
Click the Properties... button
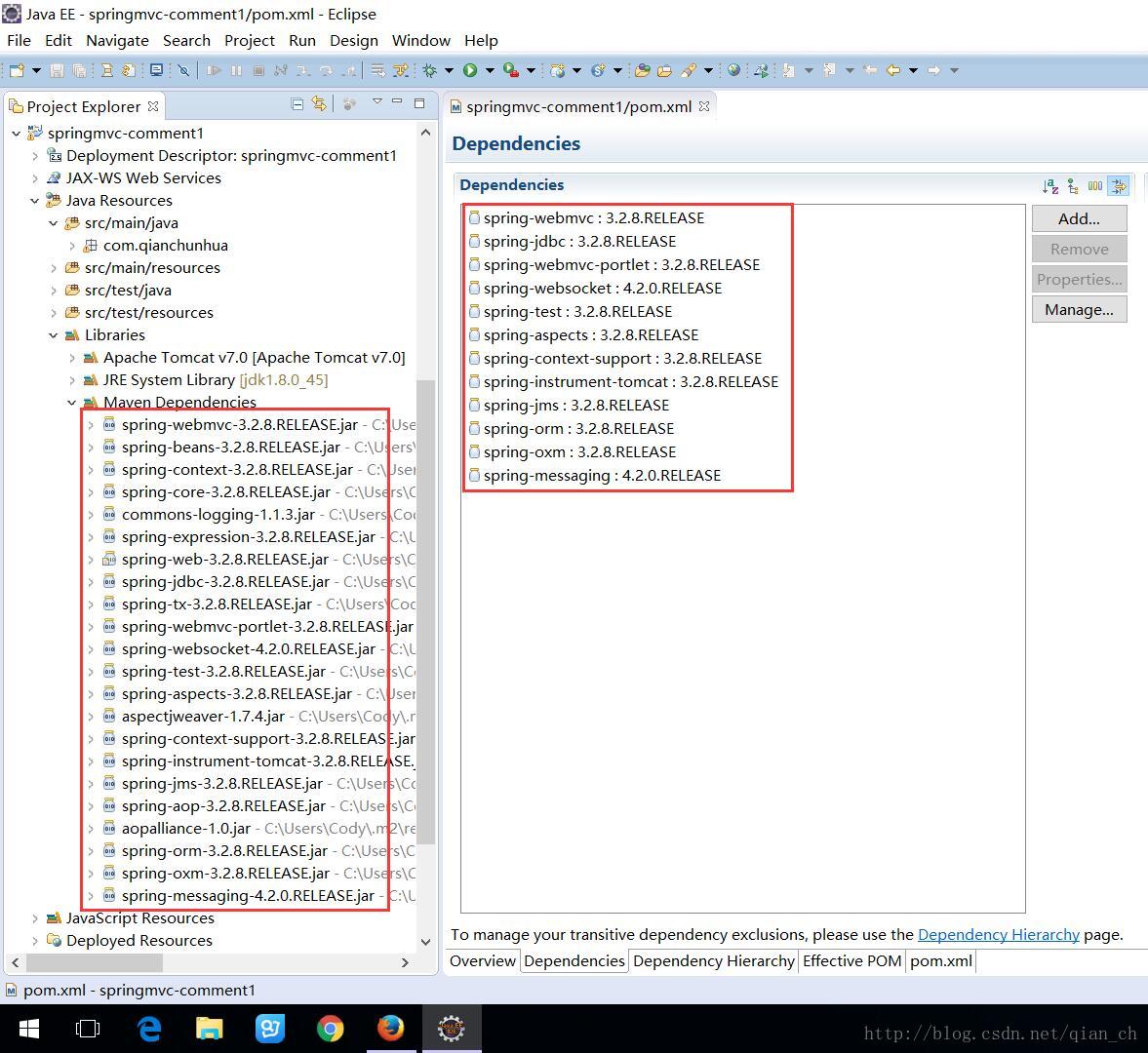click(x=1079, y=280)
